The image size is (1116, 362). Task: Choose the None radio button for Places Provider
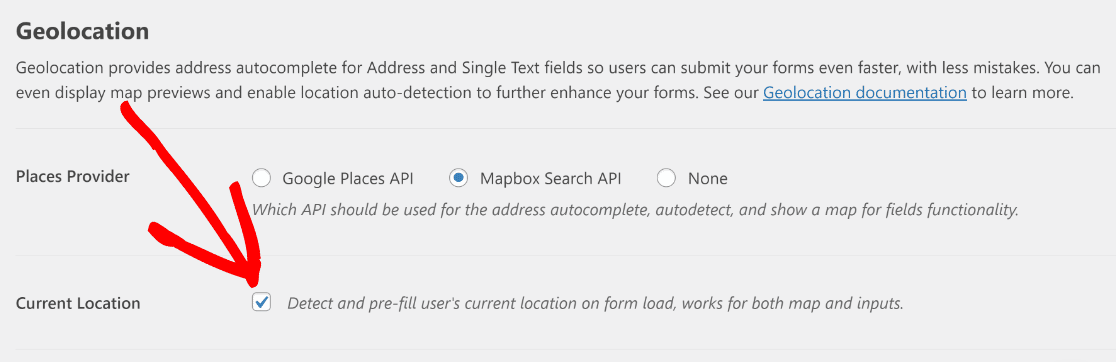click(x=666, y=178)
